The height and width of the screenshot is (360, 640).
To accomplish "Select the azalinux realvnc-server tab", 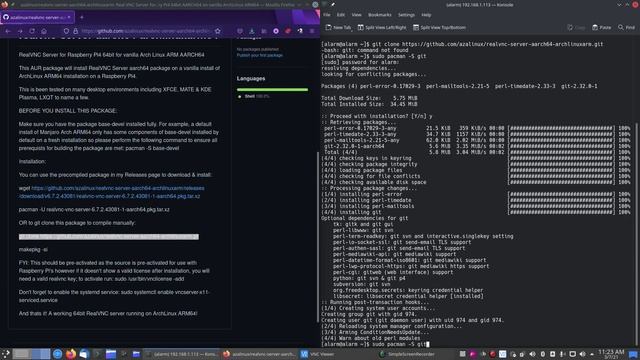I will click(x=38, y=18).
